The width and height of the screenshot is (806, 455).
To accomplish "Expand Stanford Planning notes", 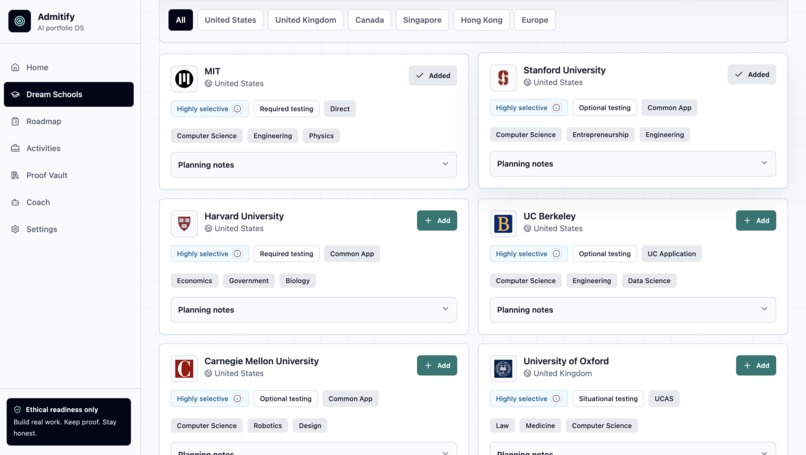I will click(x=633, y=164).
